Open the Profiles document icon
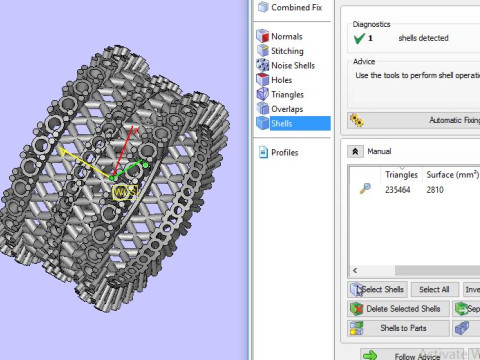This screenshot has width=480, height=360. tap(263, 152)
